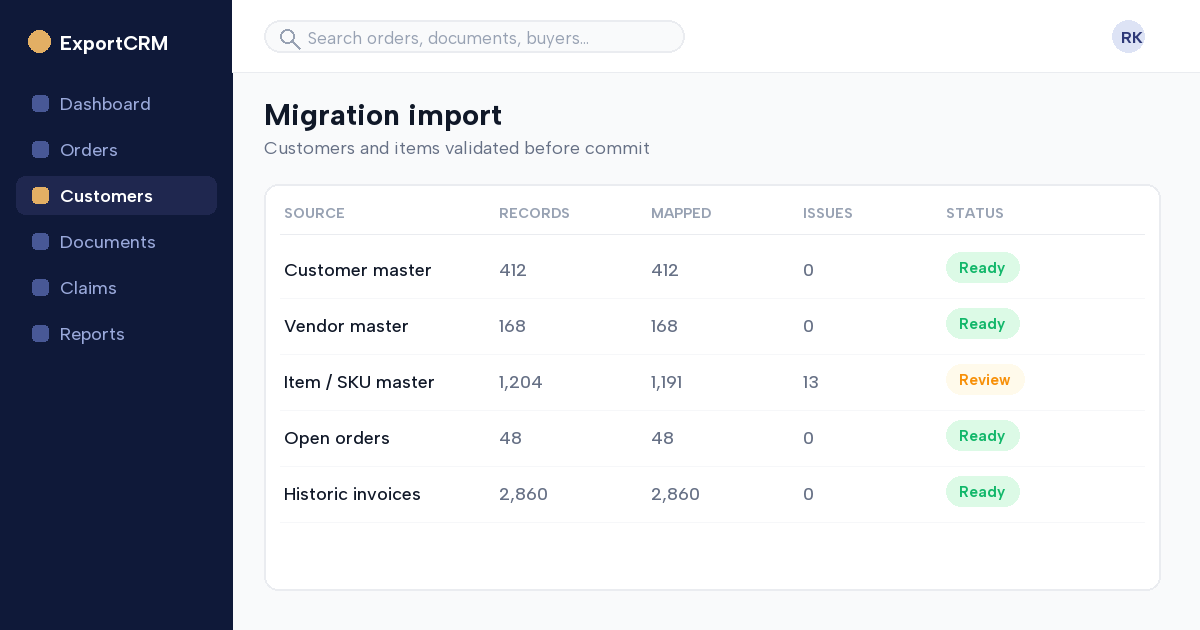This screenshot has width=1200, height=630.
Task: Click Ready badge for Customer master
Action: point(983,268)
